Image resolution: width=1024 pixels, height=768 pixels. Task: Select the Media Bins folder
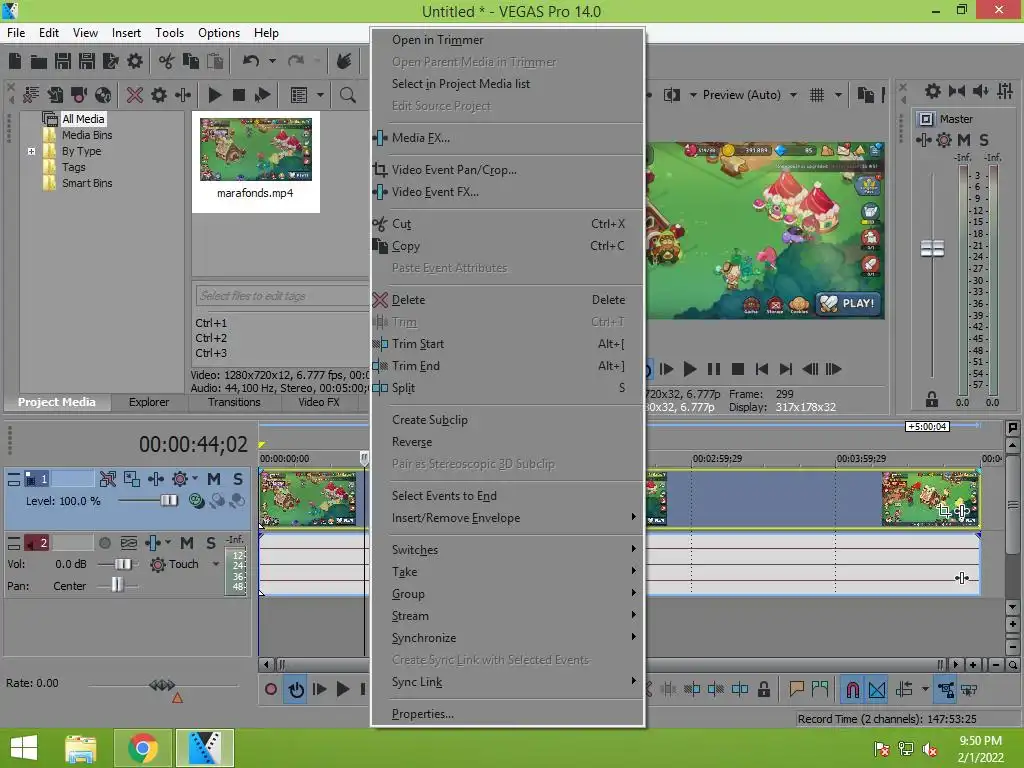tap(87, 135)
